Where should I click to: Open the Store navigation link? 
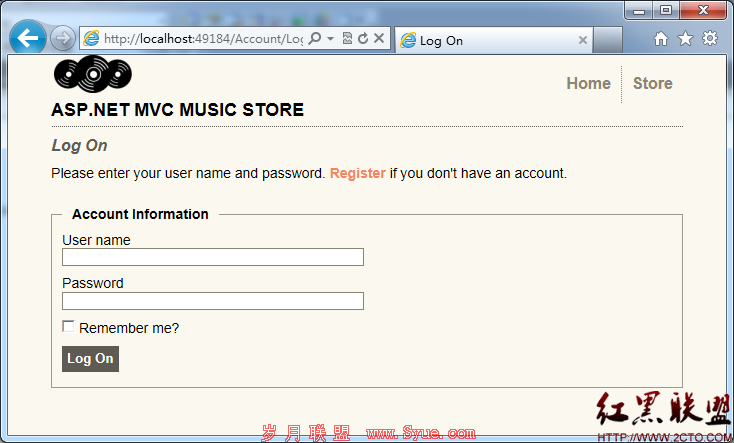tap(653, 83)
